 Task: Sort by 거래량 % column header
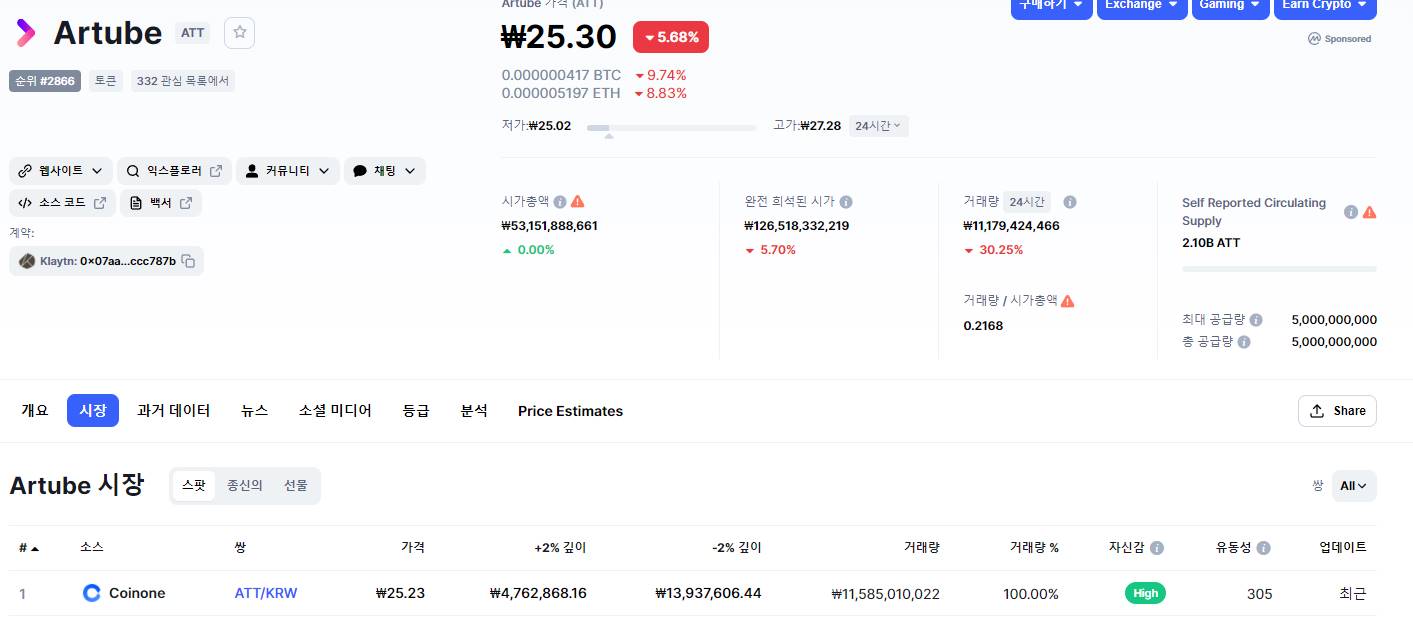tap(1034, 548)
